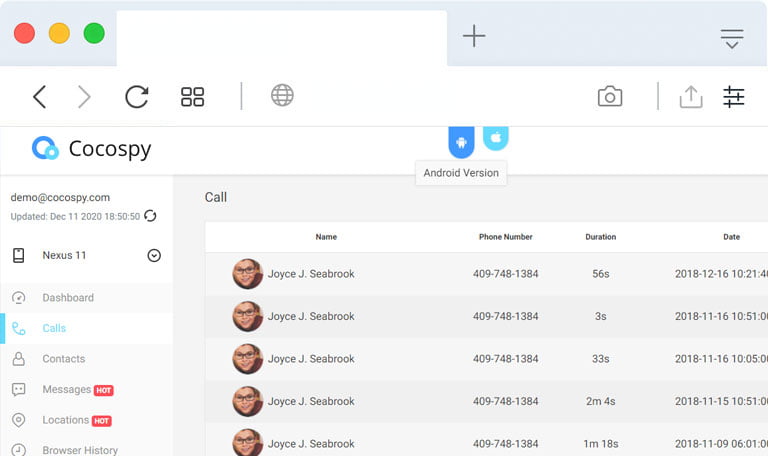Click the avatar in the 56s call row
This screenshot has width=768, height=456.
(247, 274)
